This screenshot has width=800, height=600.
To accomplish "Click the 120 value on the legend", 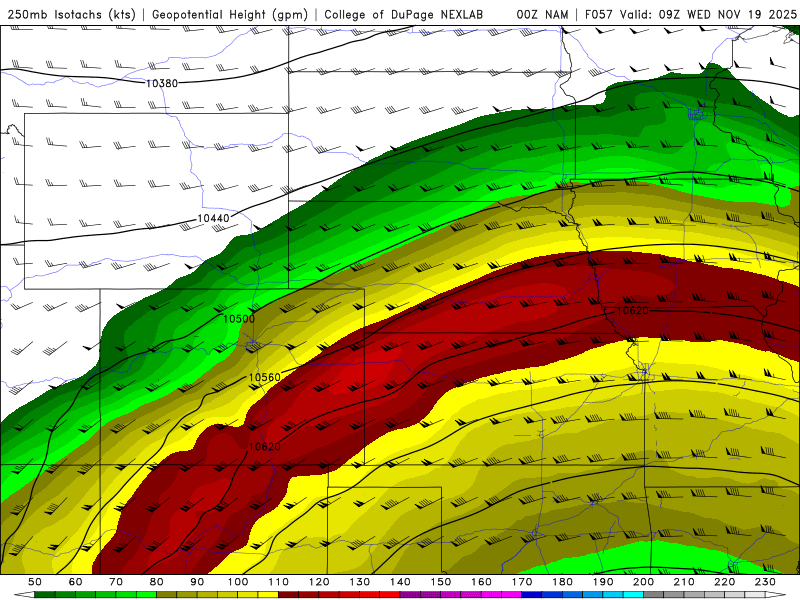I will [319, 582].
